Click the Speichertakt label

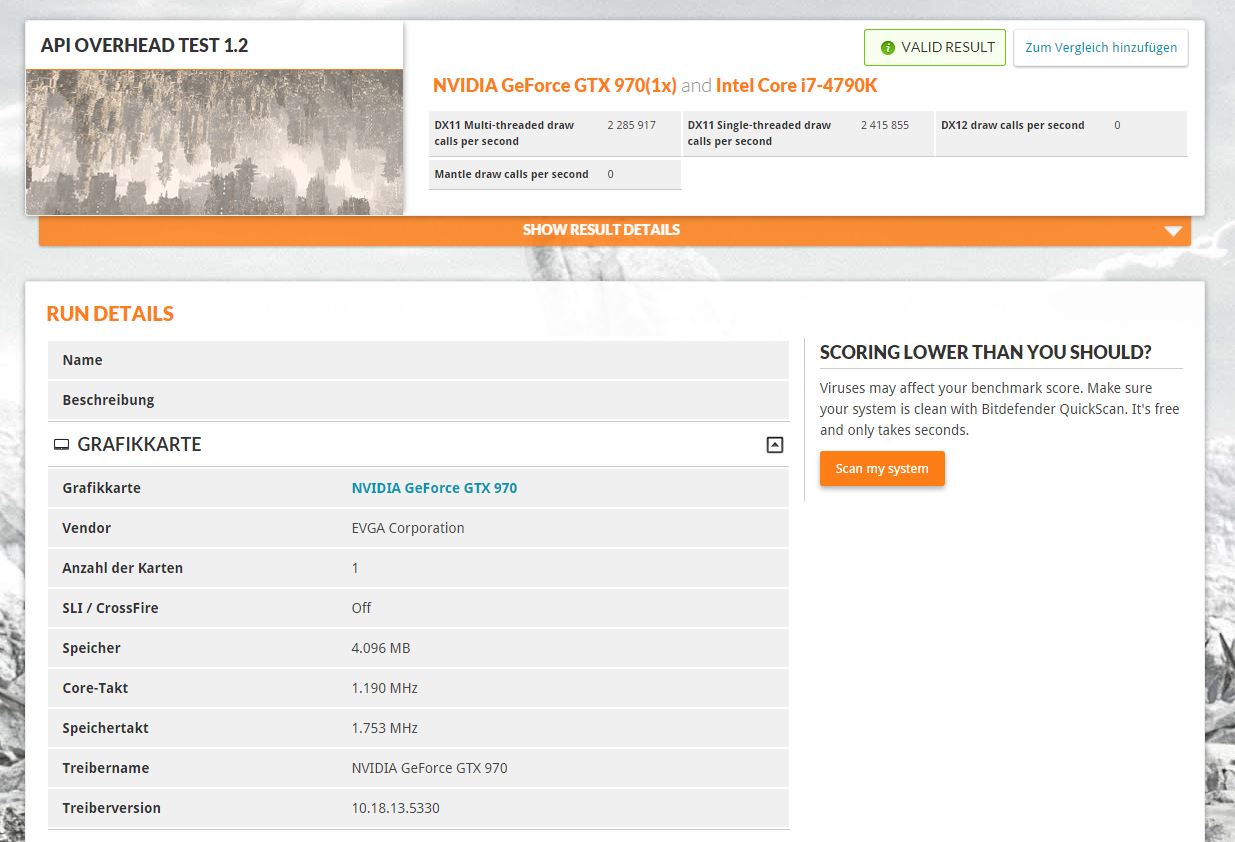[x=105, y=728]
